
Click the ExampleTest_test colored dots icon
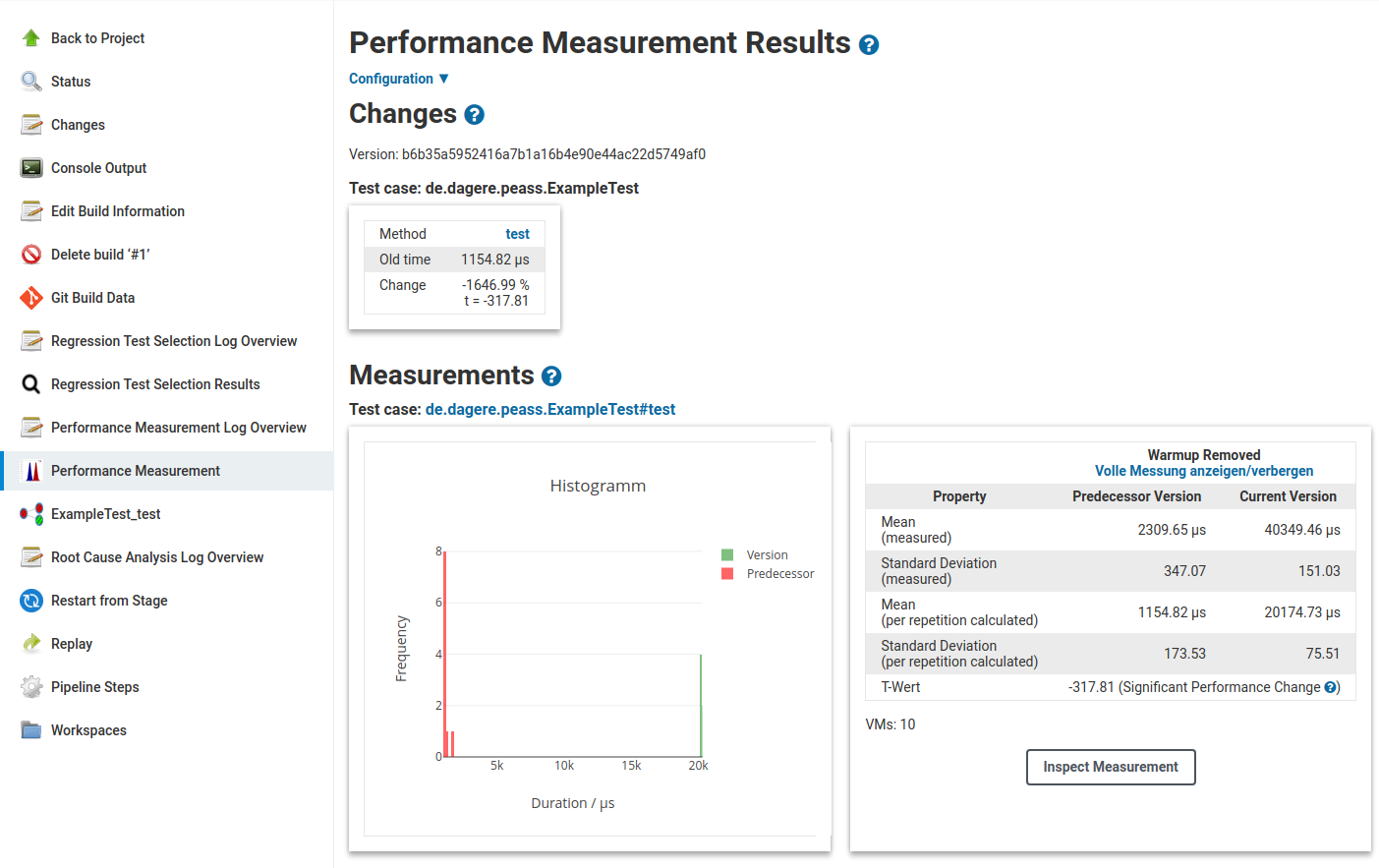tap(31, 514)
